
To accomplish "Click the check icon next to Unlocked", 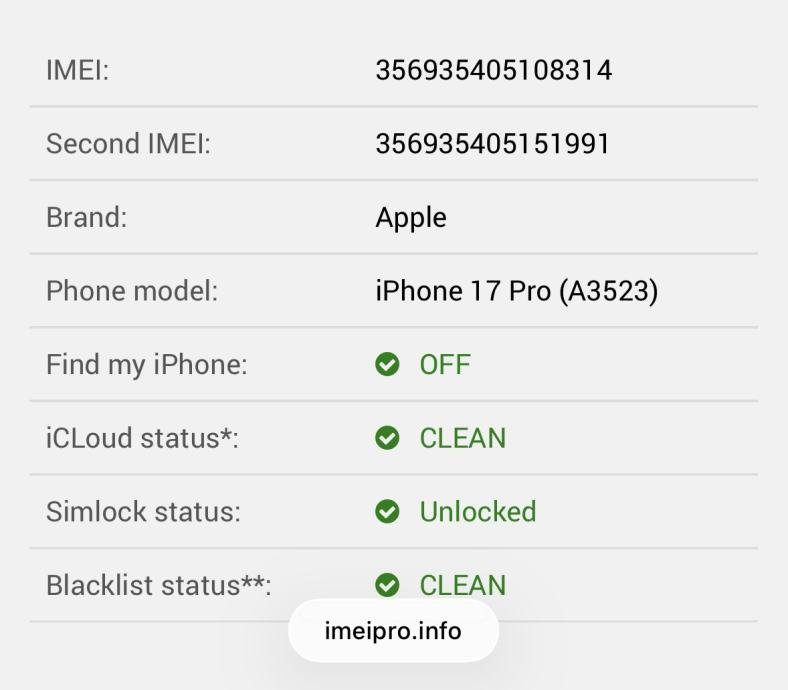I will point(387,512).
